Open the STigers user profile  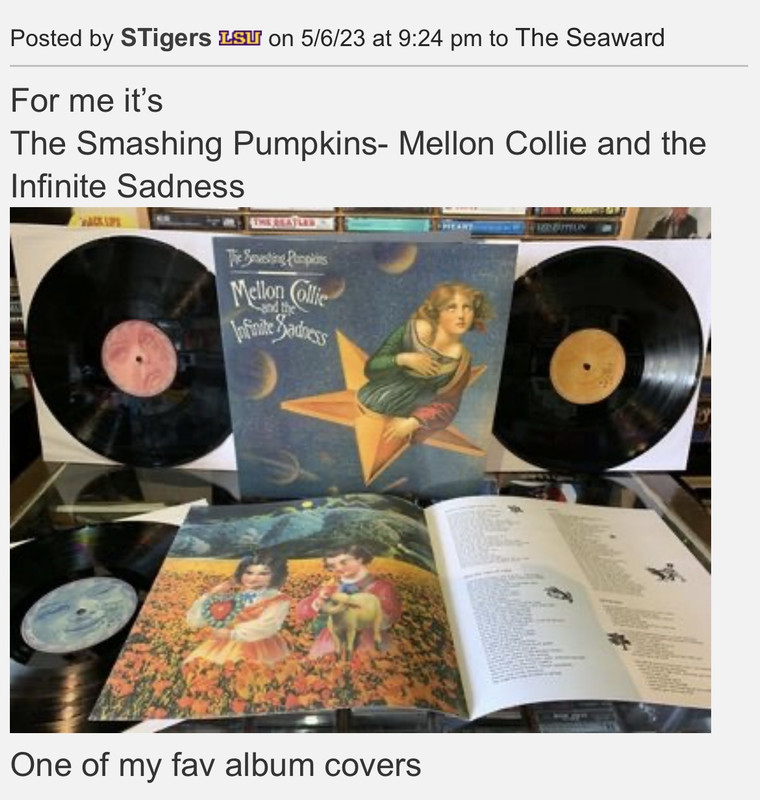point(165,38)
